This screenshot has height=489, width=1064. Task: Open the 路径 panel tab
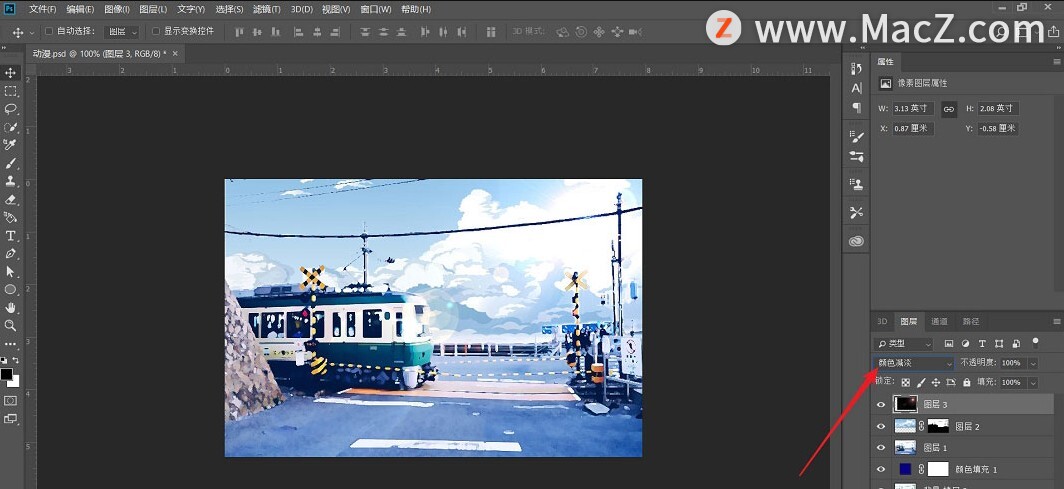coord(971,322)
